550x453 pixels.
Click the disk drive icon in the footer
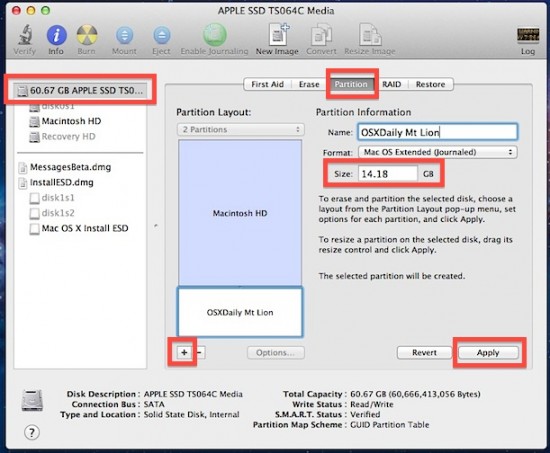[x=32, y=400]
